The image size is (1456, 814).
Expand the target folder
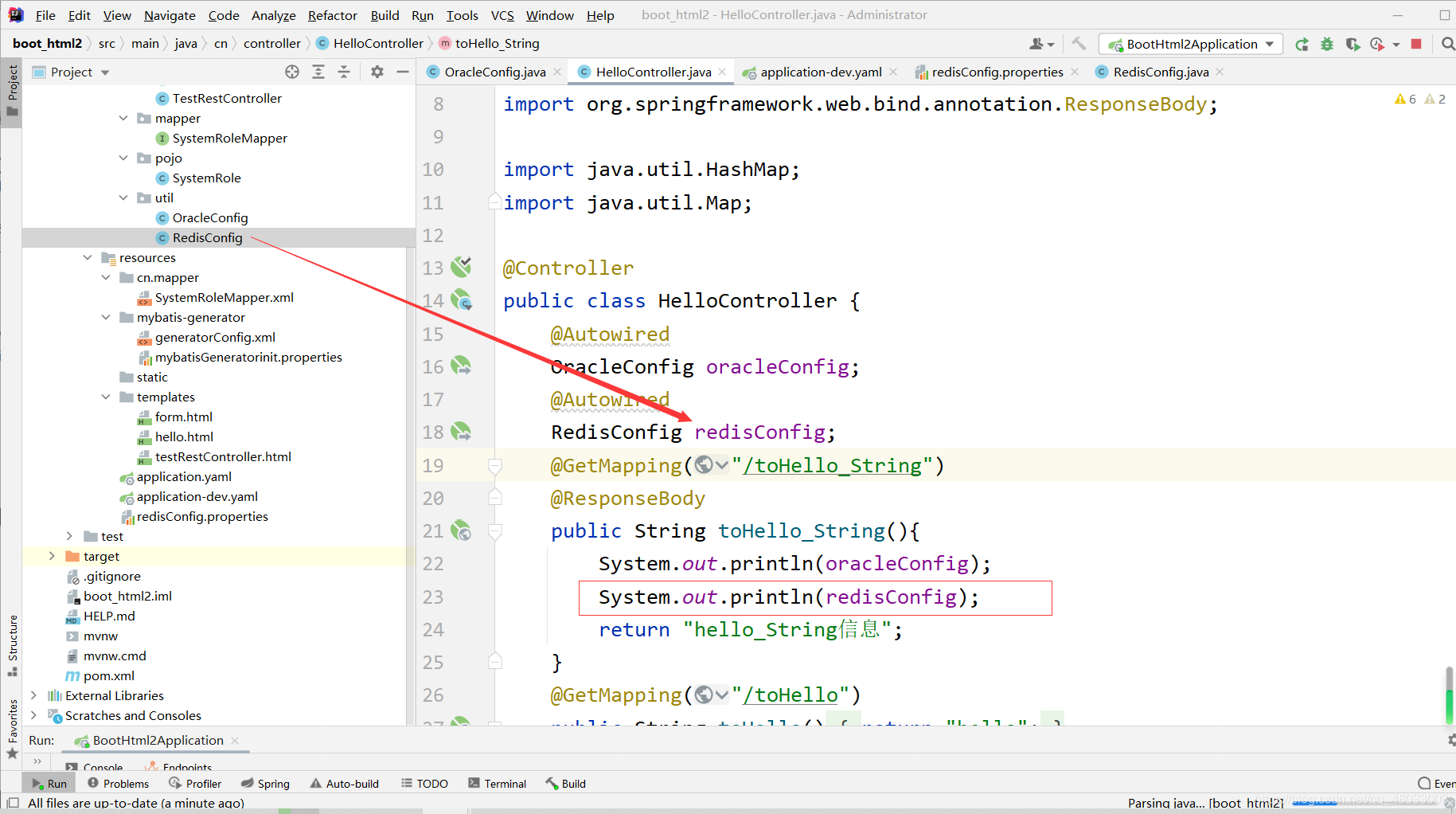click(52, 556)
